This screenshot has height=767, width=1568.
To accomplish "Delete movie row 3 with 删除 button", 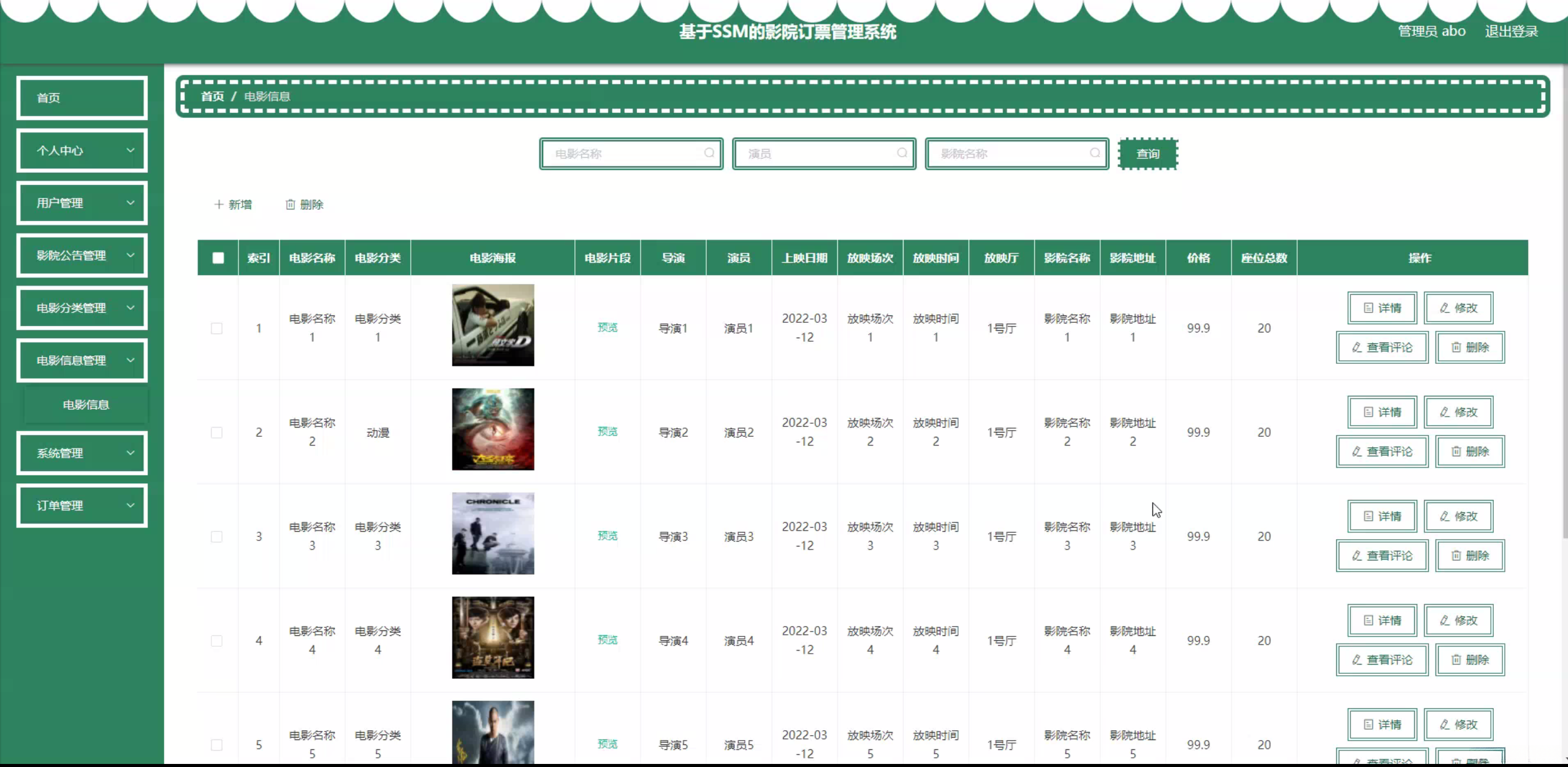I will pos(1469,556).
